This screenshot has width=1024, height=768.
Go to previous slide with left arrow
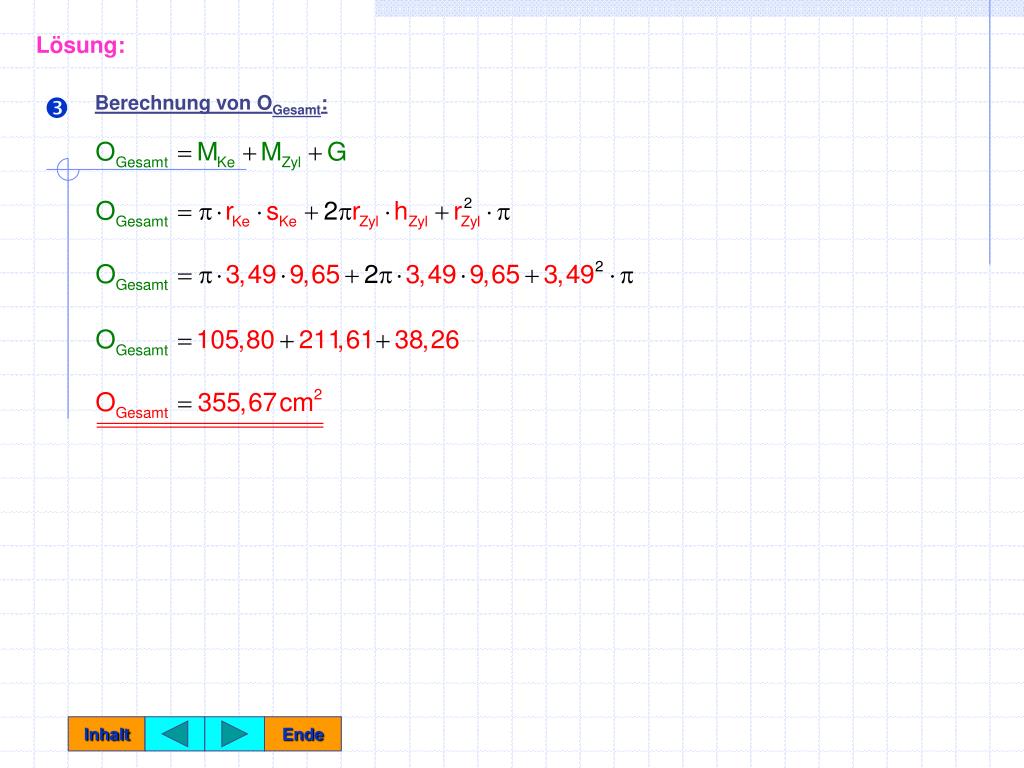(x=174, y=734)
